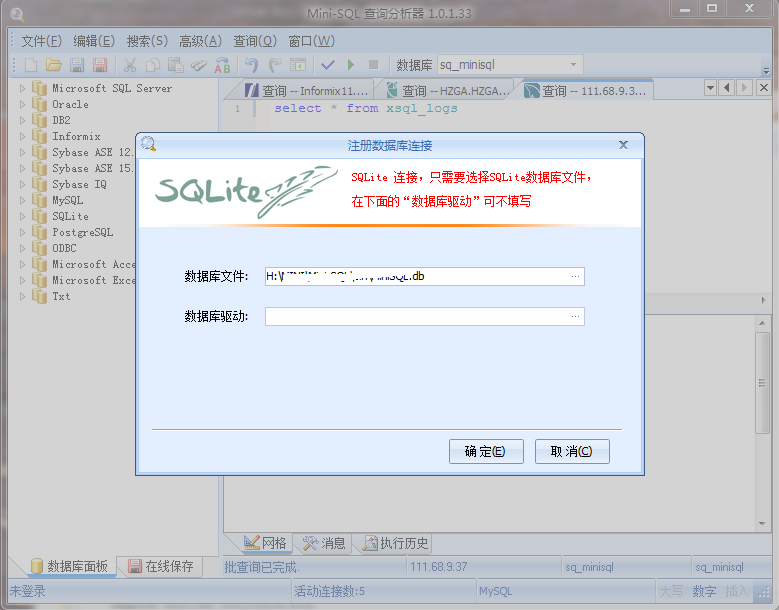Open the 编辑(E) menu
The image size is (779, 610).
point(94,41)
